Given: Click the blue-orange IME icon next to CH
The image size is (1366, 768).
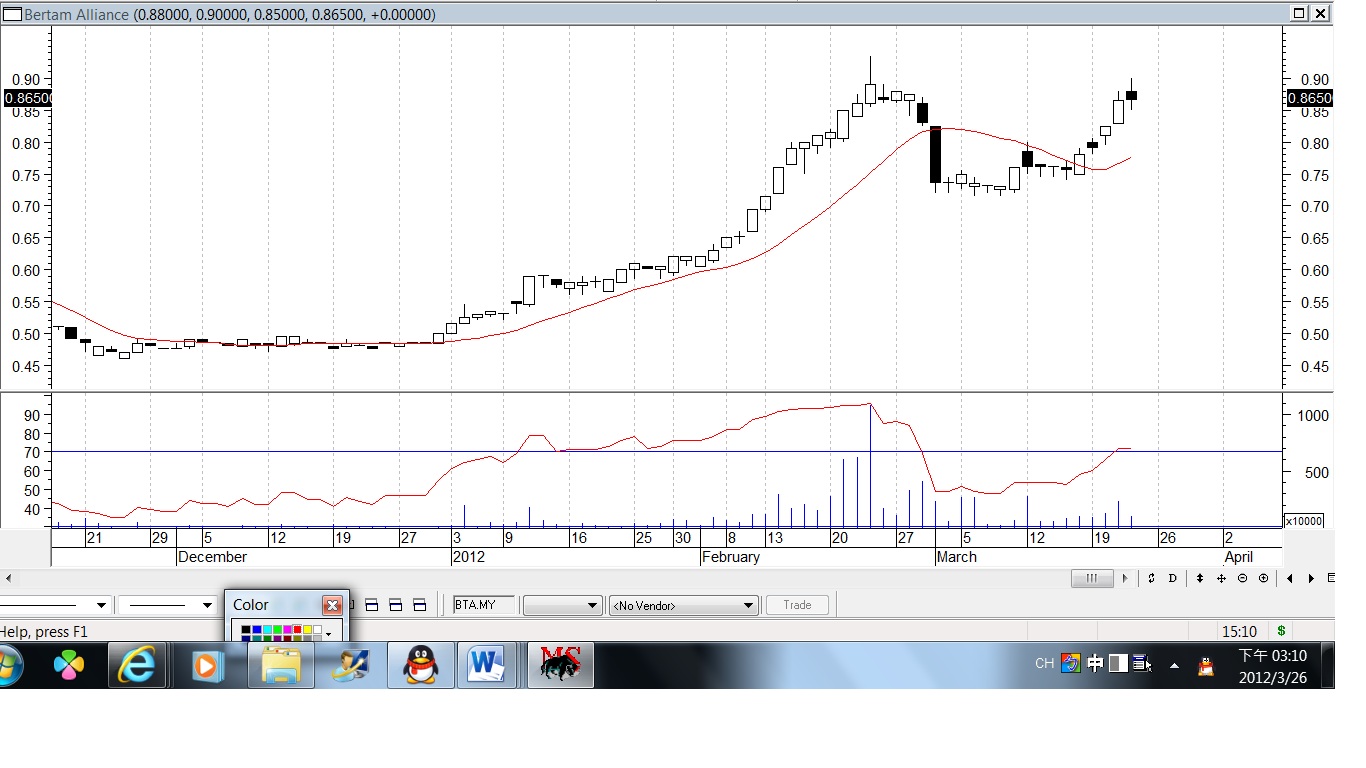Looking at the screenshot, I should click(x=1071, y=663).
